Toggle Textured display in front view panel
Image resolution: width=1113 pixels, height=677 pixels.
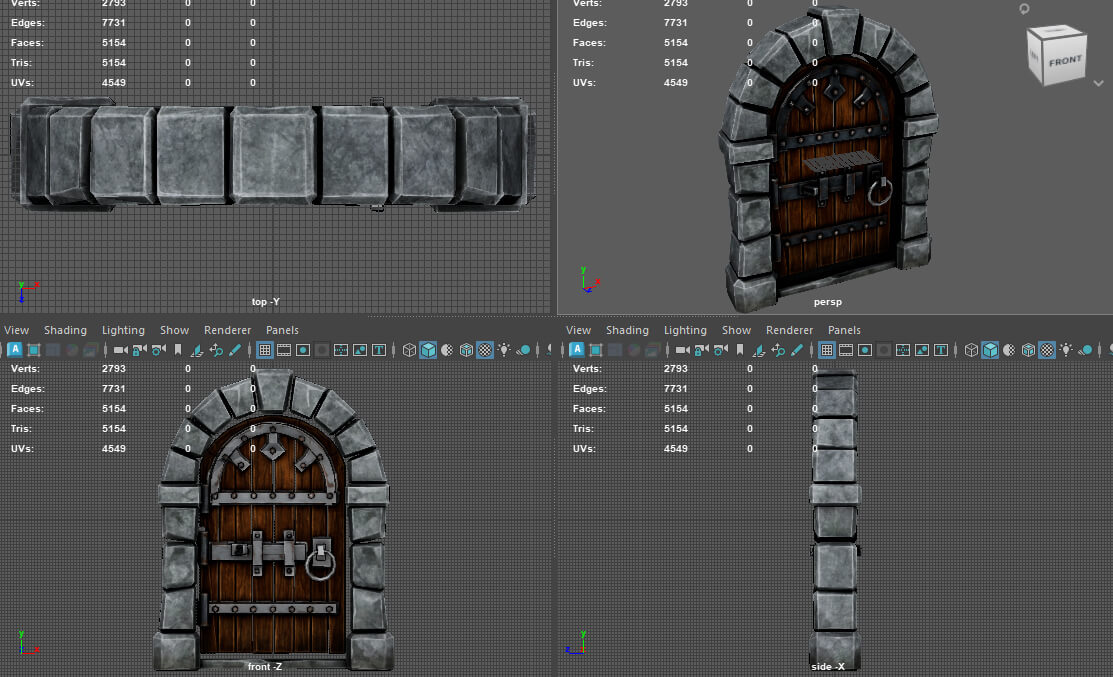click(x=485, y=350)
